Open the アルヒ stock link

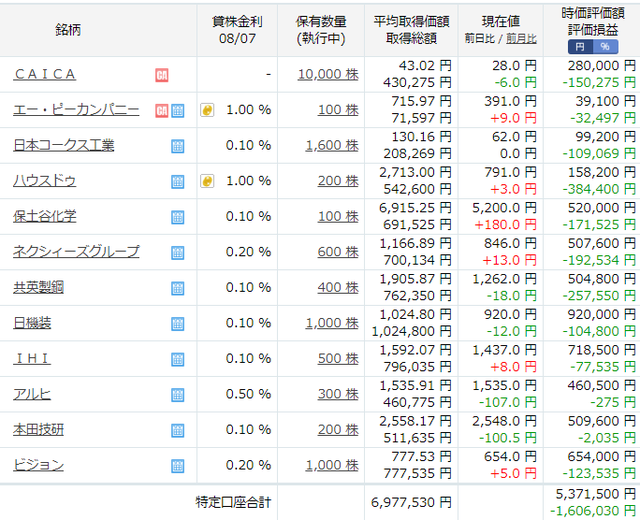click(32, 394)
